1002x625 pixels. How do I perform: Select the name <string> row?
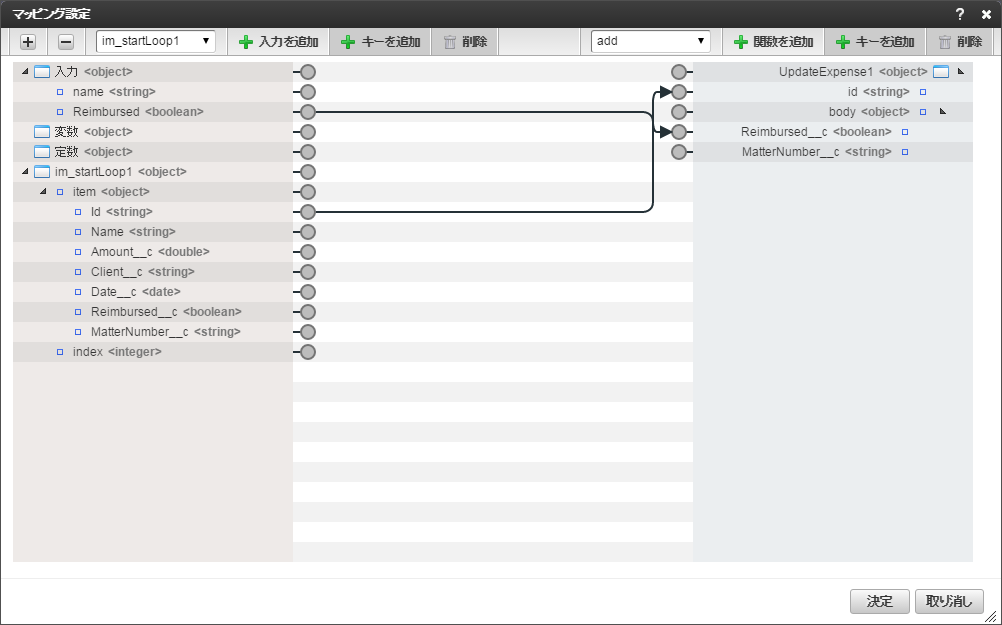pyautogui.click(x=153, y=91)
